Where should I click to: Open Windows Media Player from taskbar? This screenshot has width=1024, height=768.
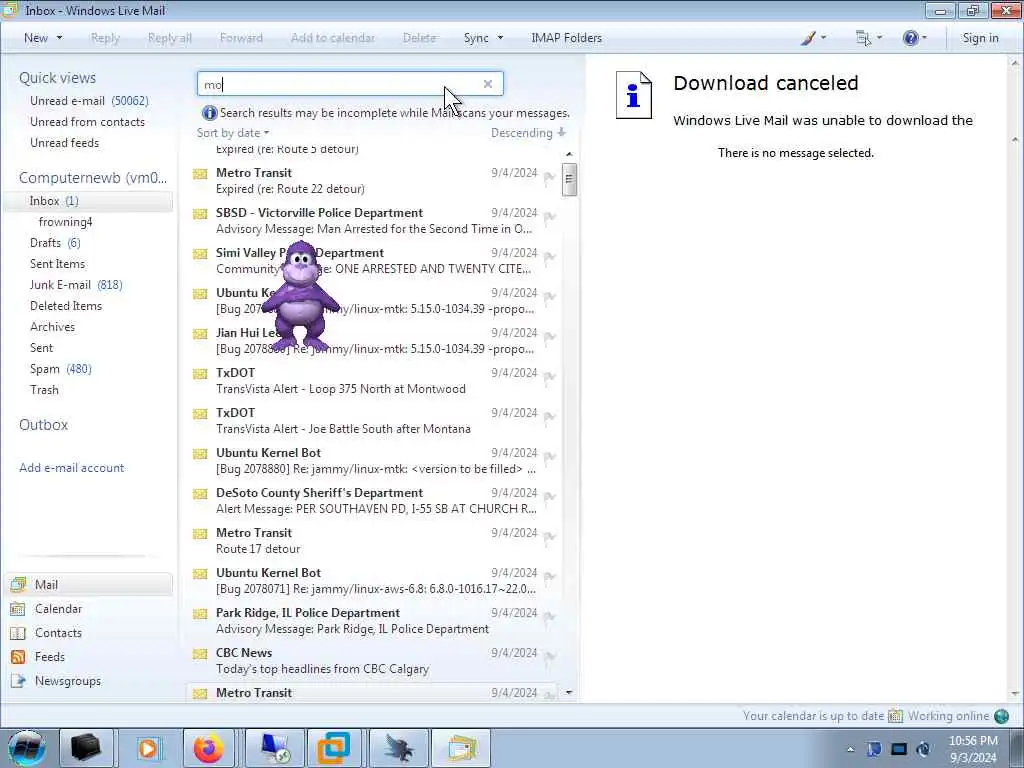click(148, 748)
